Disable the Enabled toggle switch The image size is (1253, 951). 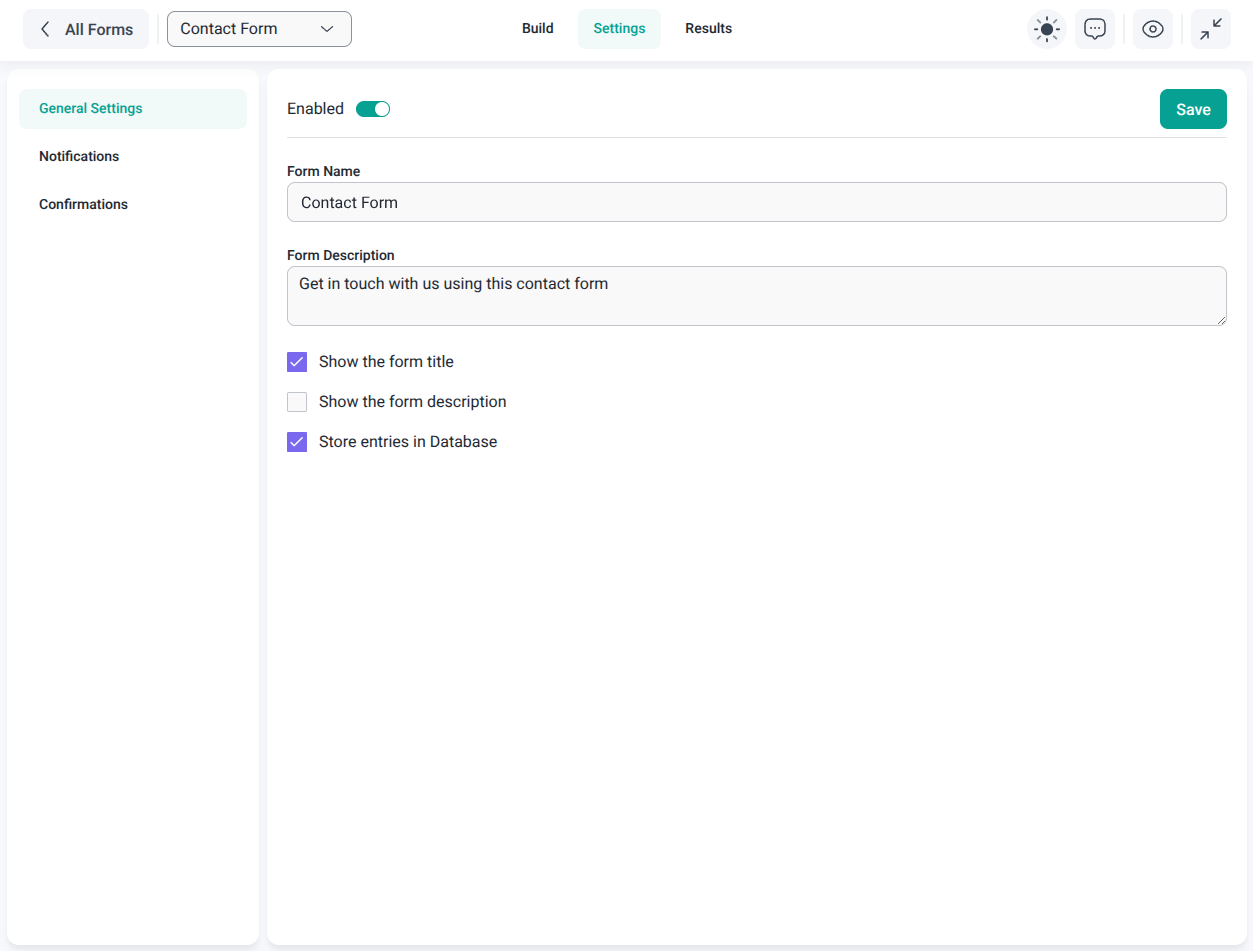(372, 108)
